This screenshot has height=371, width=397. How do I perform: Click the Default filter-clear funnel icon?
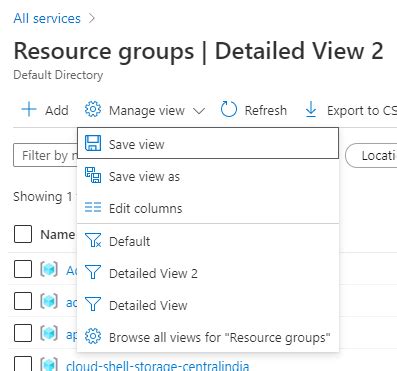93,240
